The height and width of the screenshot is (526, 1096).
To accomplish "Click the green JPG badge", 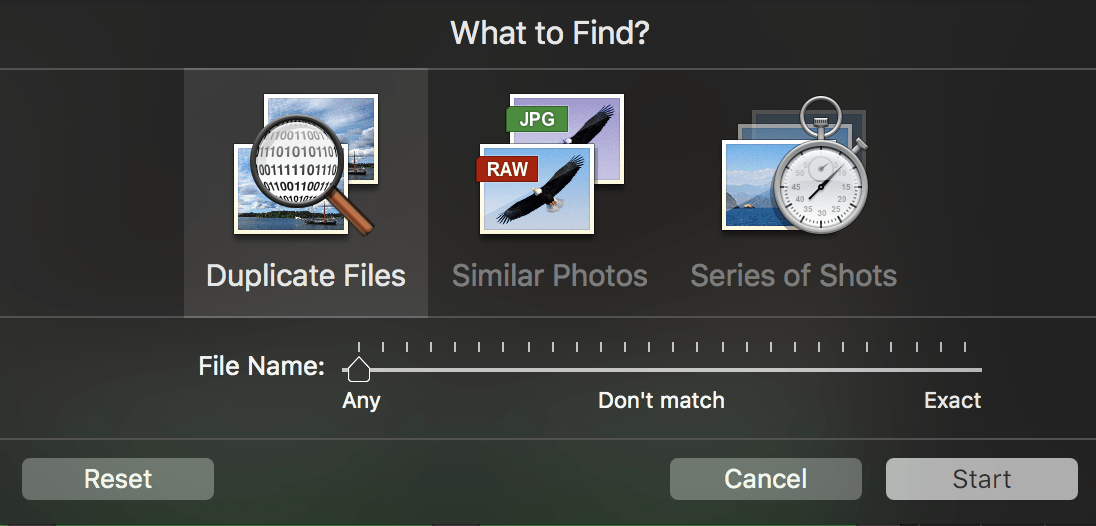I will [537, 120].
